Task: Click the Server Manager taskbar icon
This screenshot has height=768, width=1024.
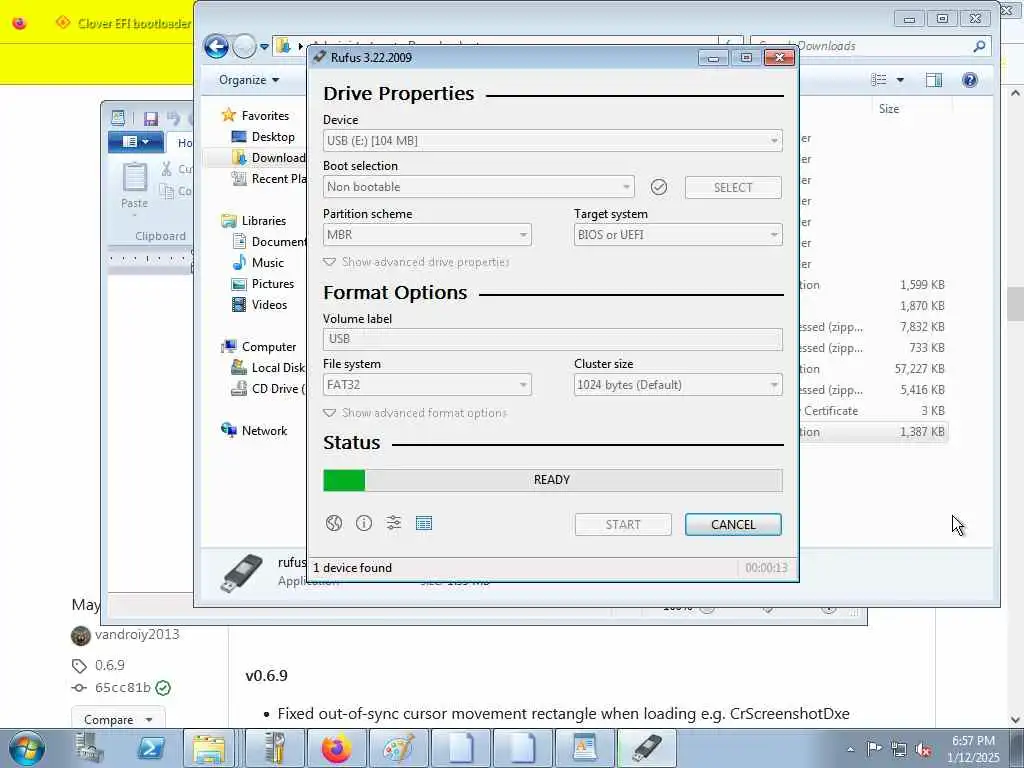Action: coord(89,748)
